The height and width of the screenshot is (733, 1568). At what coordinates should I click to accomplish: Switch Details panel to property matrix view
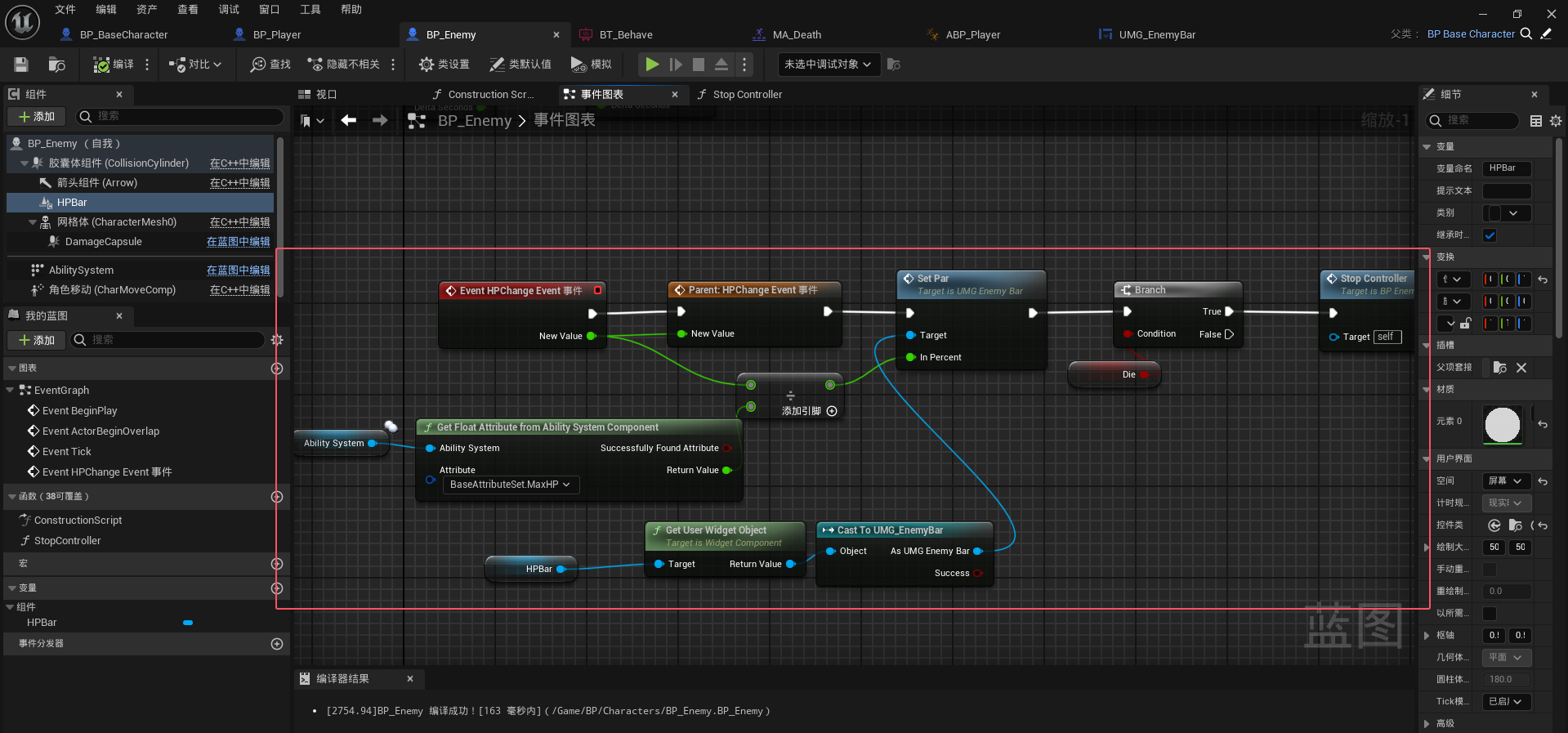pyautogui.click(x=1536, y=121)
